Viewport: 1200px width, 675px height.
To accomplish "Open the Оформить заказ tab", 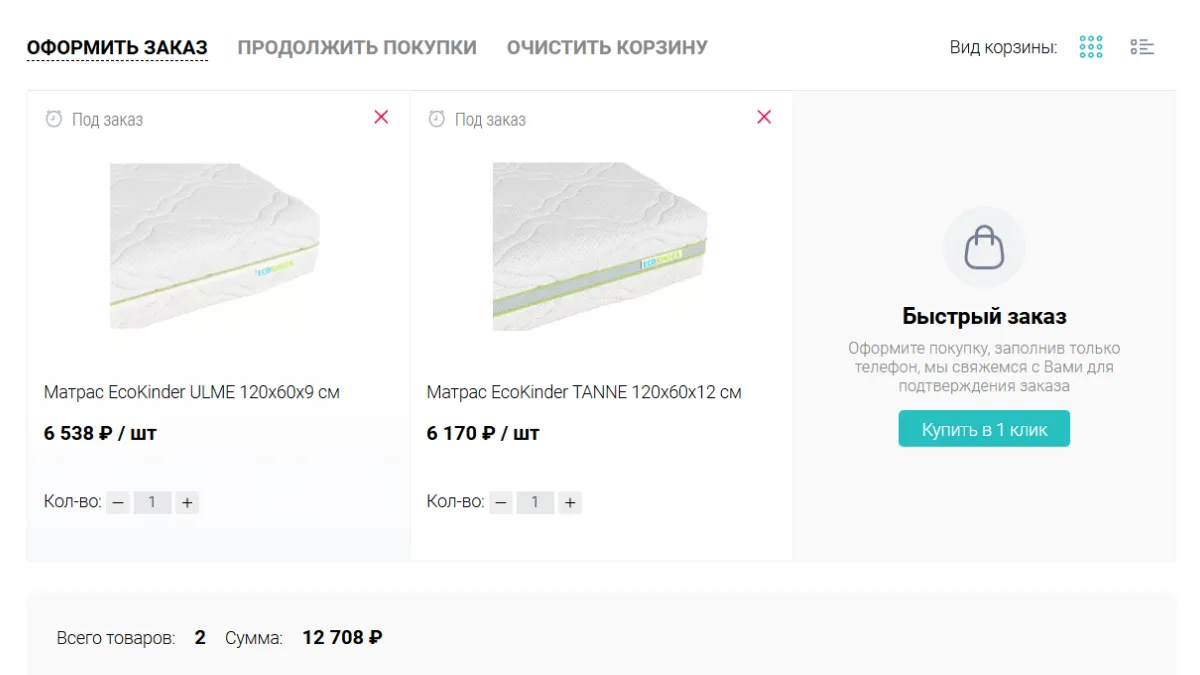I will click(x=117, y=47).
